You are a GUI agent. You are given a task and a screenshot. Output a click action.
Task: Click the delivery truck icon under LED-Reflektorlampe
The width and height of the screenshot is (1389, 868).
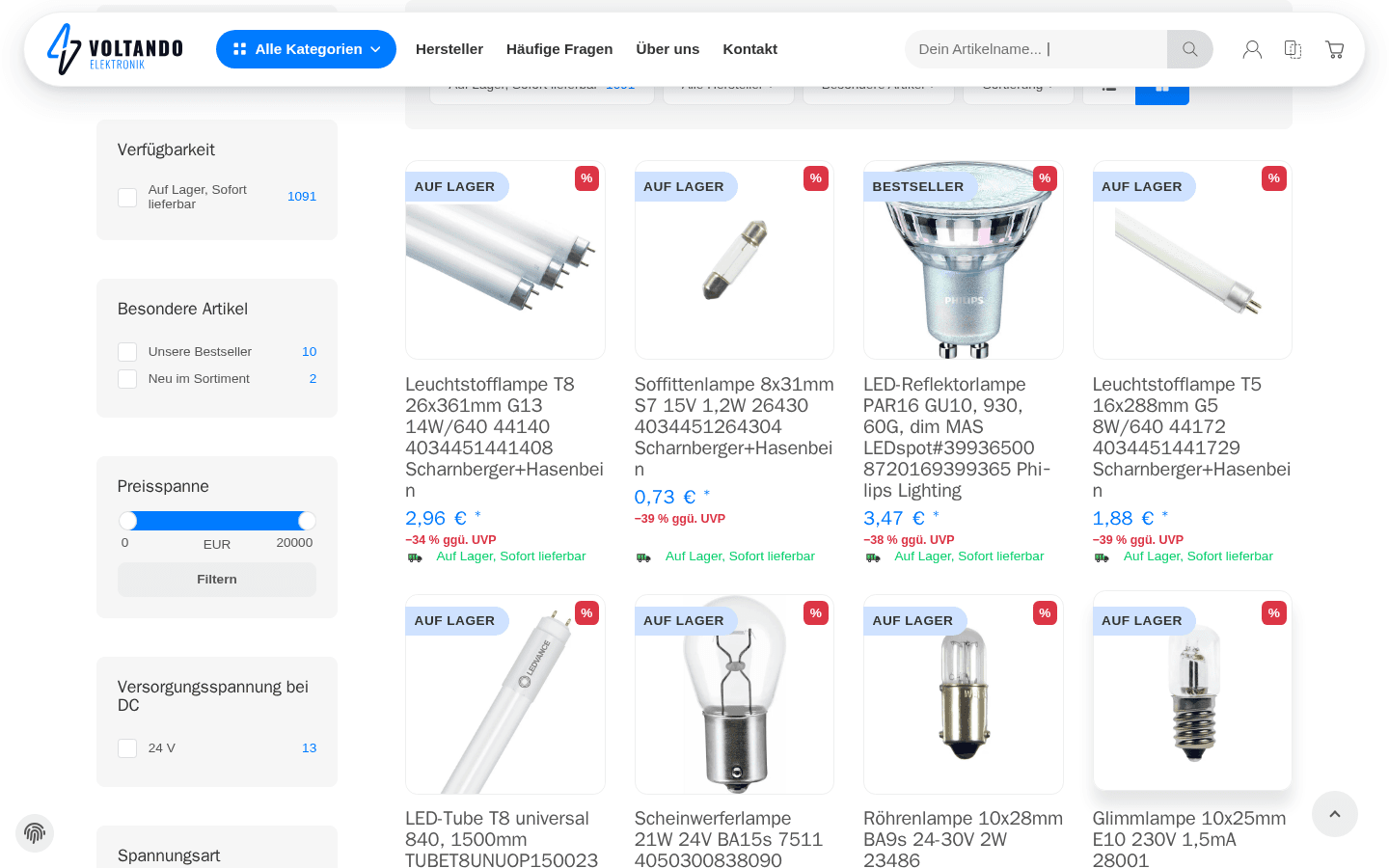[x=873, y=557]
